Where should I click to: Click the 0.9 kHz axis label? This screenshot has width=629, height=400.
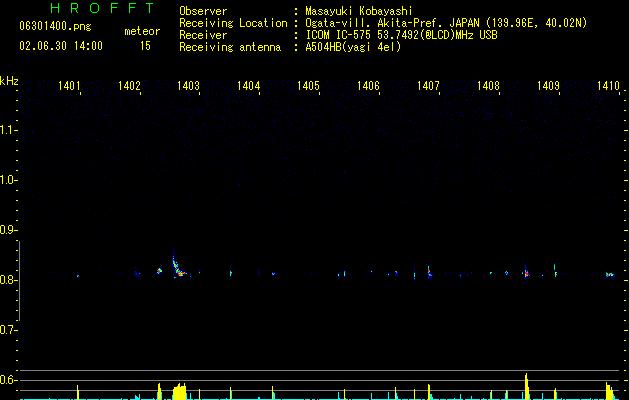[9, 230]
